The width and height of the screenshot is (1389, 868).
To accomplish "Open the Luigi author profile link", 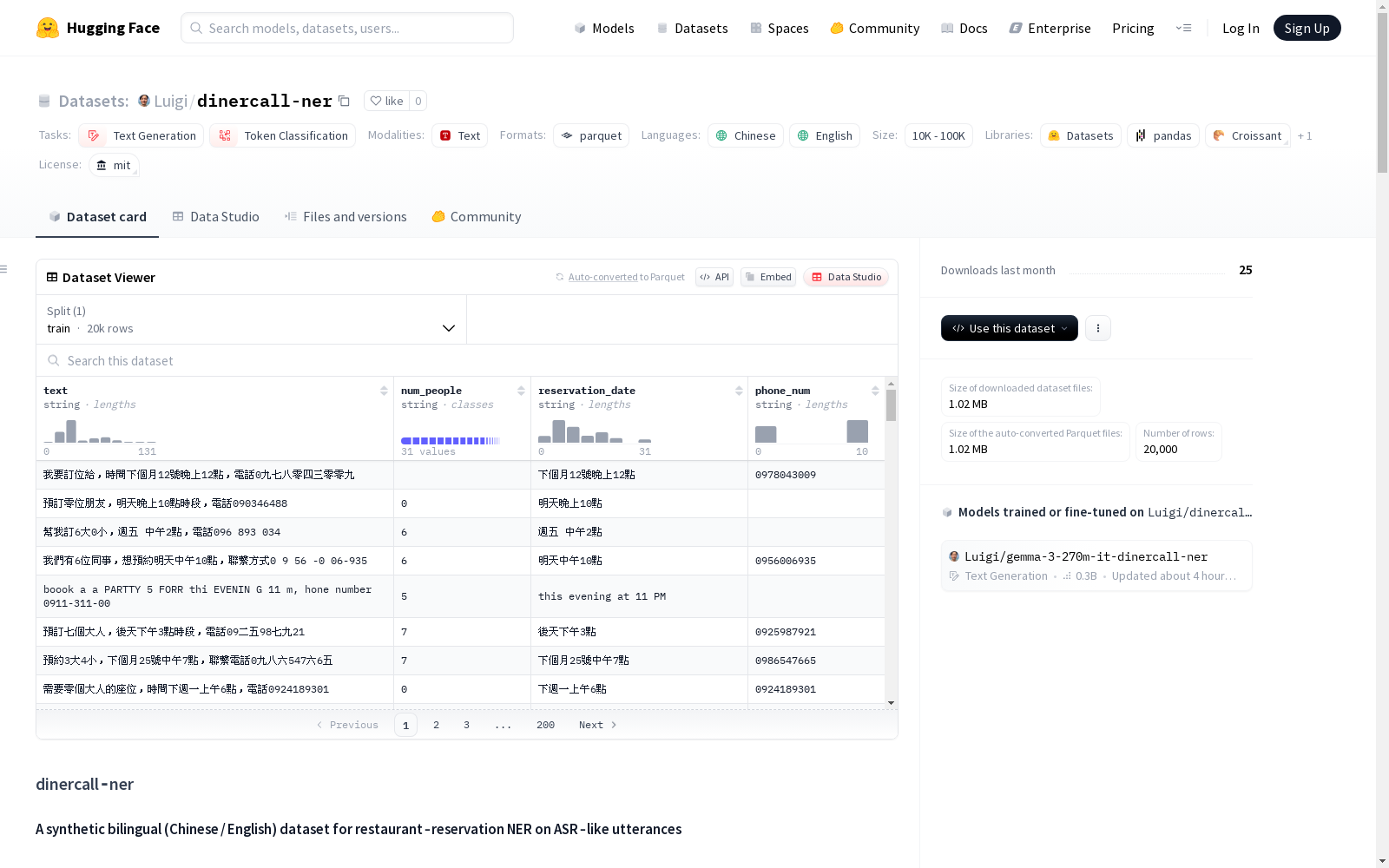I will pos(171,101).
